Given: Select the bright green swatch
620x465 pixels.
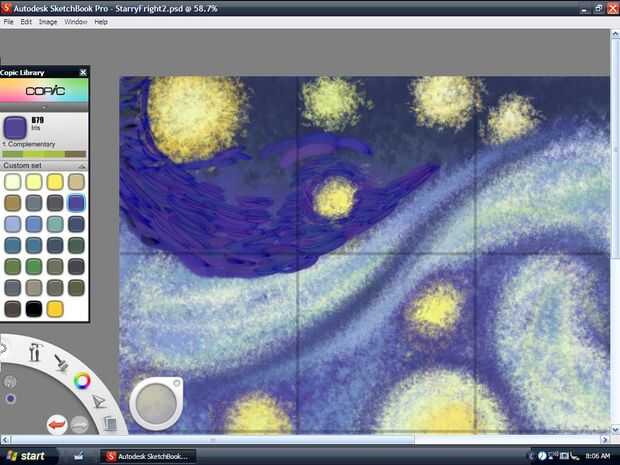Looking at the screenshot, I should 34,267.
